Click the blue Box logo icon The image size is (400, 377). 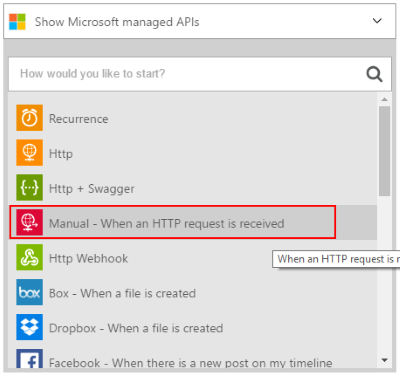tap(29, 292)
